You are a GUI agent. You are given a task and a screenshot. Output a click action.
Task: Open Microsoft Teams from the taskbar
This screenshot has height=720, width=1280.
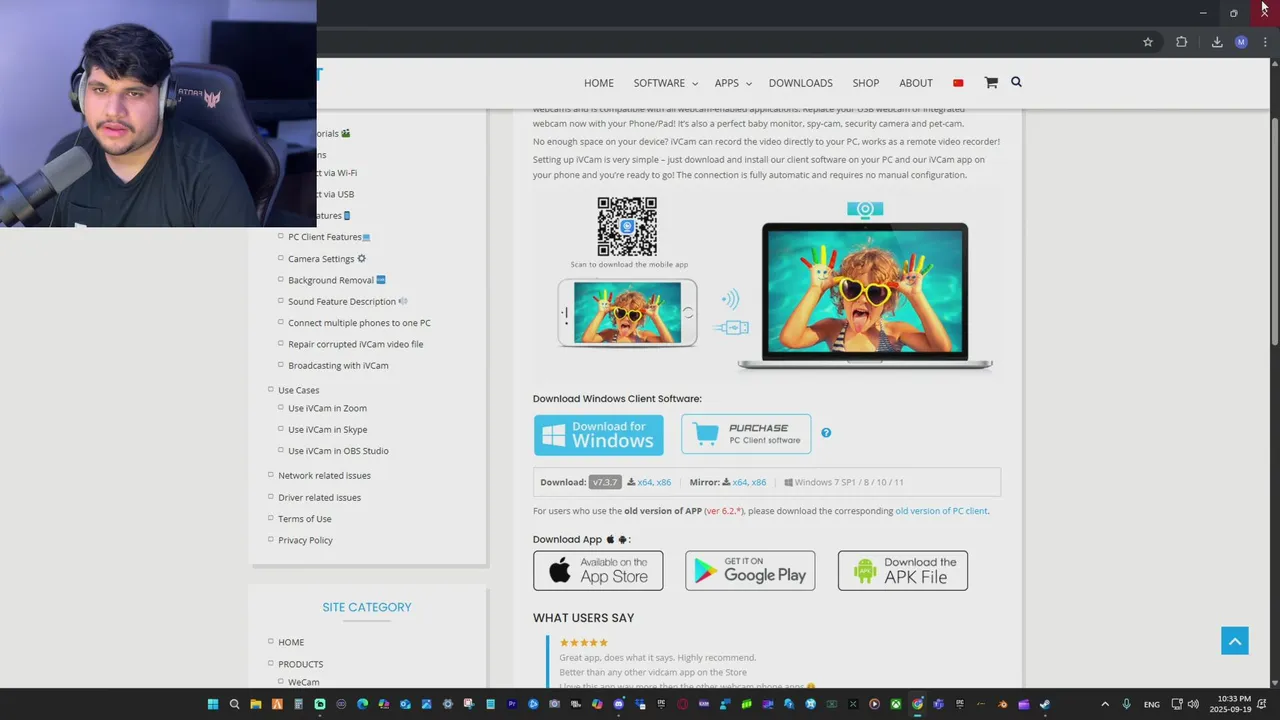click(x=938, y=704)
